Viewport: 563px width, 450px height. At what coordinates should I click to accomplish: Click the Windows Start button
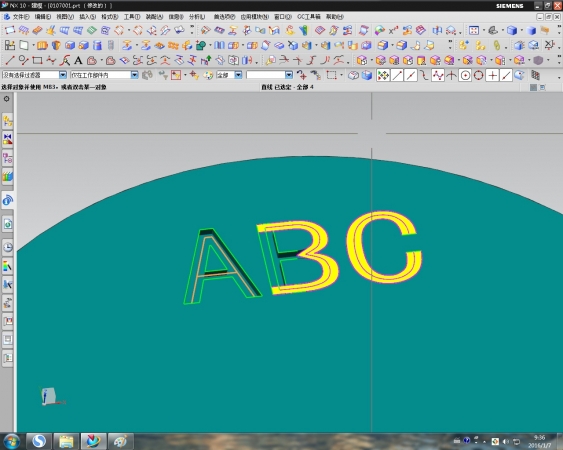click(12, 441)
